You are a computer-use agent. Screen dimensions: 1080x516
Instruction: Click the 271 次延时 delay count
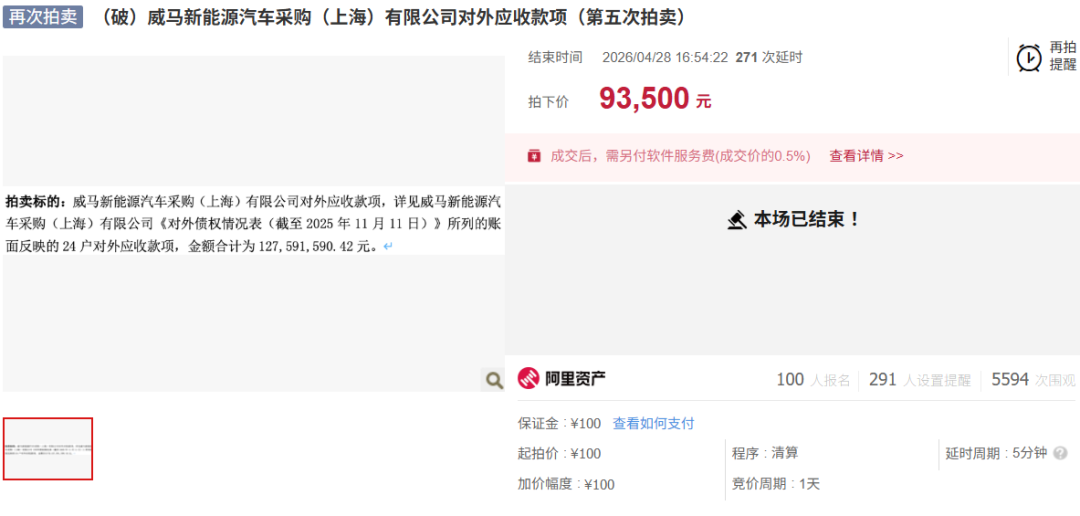click(769, 58)
